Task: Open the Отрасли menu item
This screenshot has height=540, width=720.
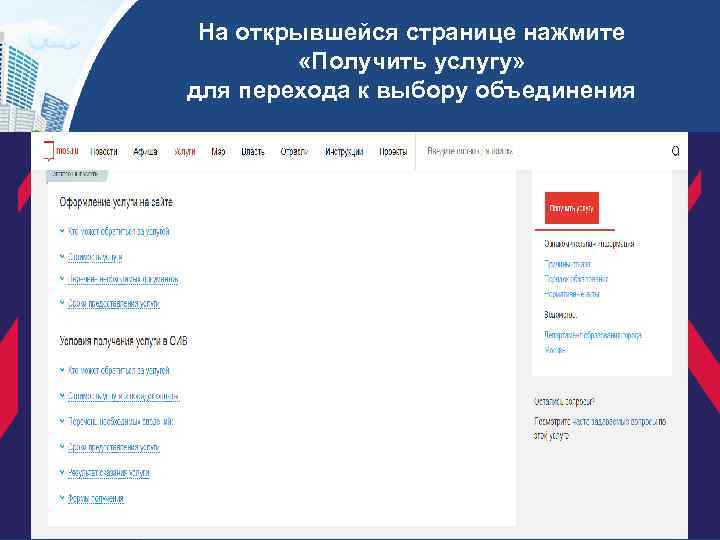Action: (x=294, y=151)
